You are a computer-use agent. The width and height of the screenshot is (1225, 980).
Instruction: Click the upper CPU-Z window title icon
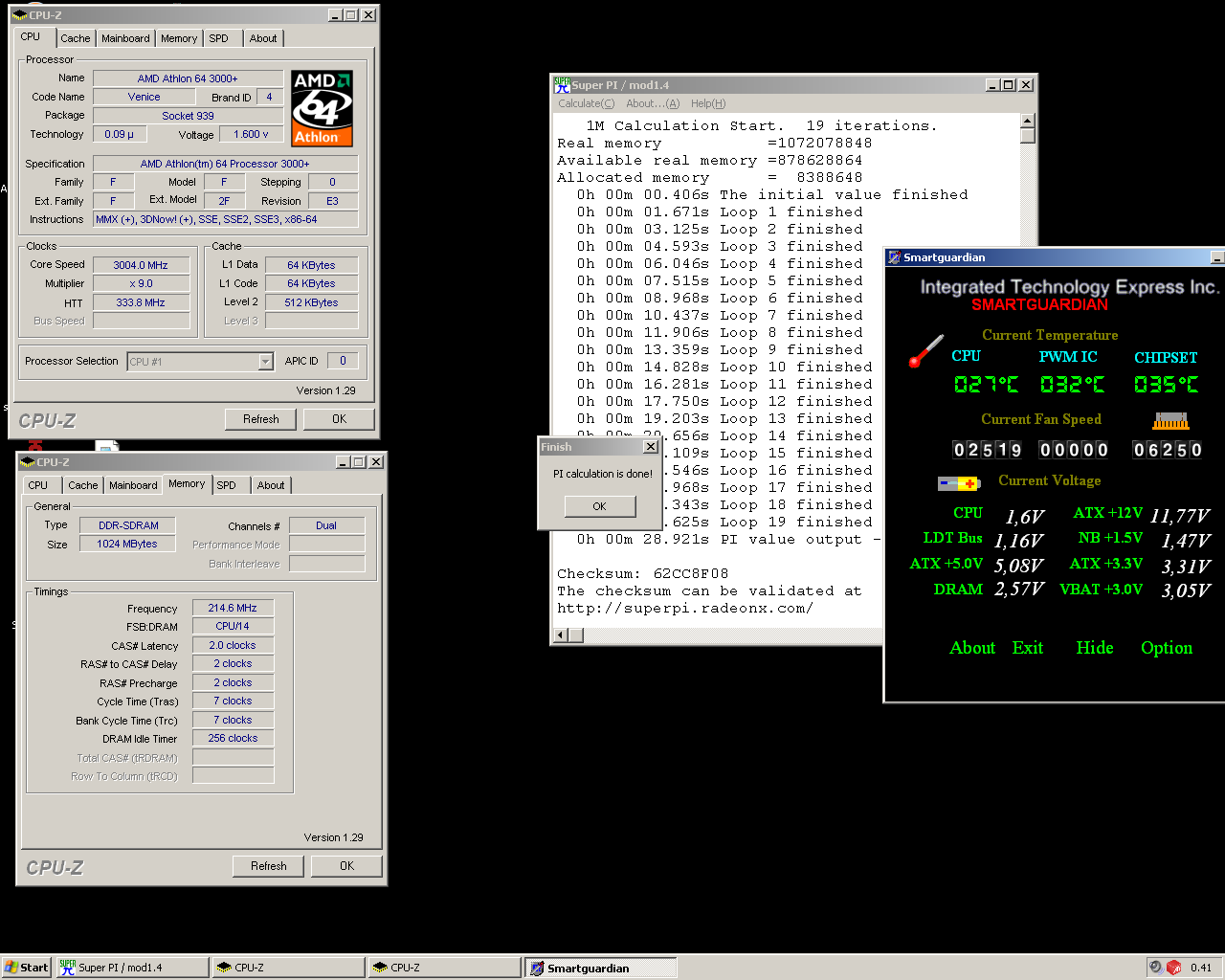tap(19, 15)
